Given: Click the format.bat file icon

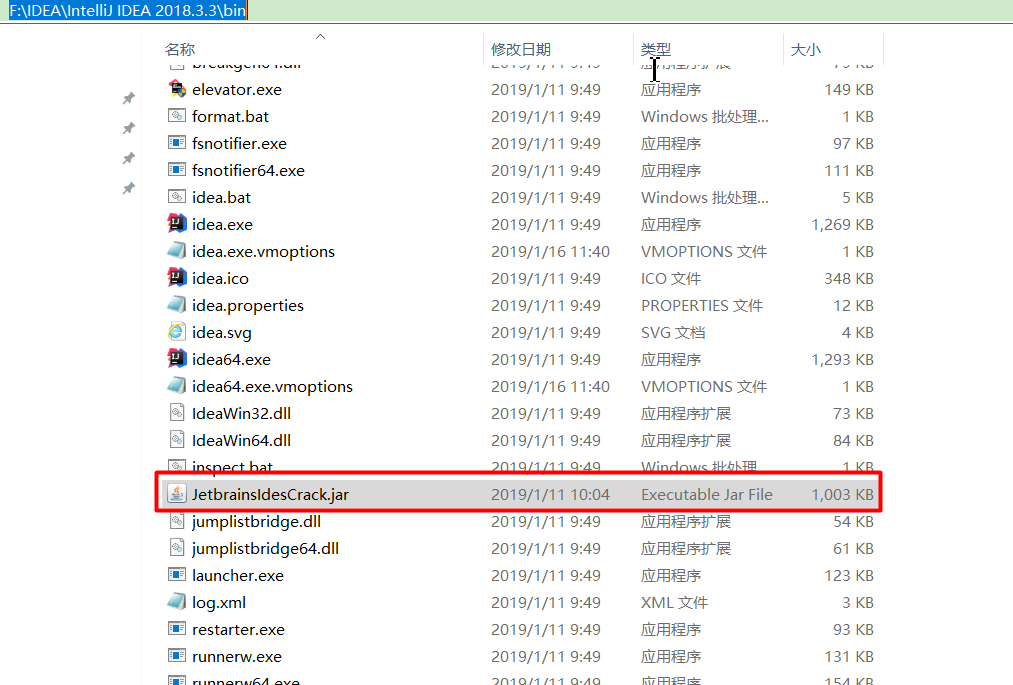Looking at the screenshot, I should (177, 116).
